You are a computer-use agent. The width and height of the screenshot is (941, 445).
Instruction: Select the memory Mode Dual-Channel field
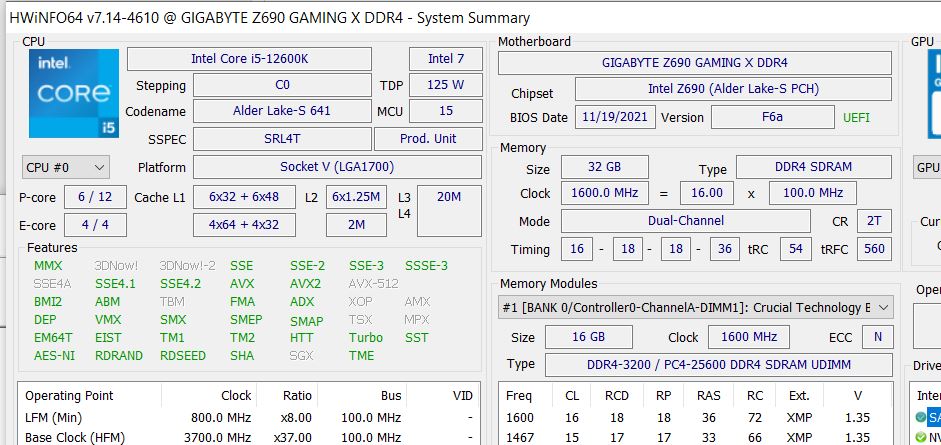(x=685, y=221)
